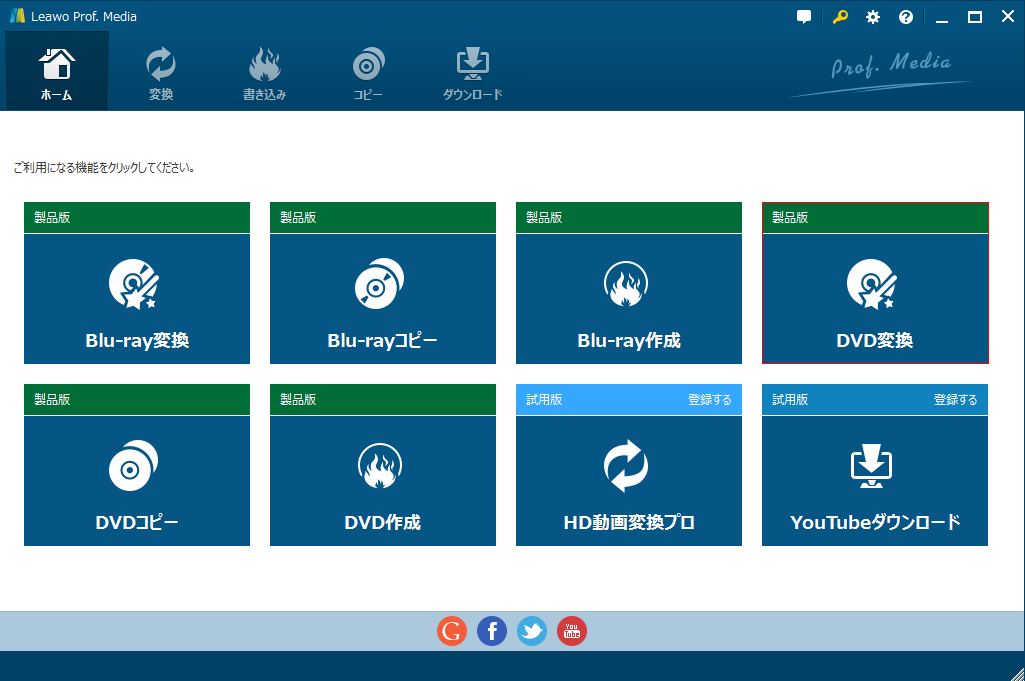Viewport: 1025px width, 681px height.
Task: Switch to the 変換 tab
Action: [161, 73]
